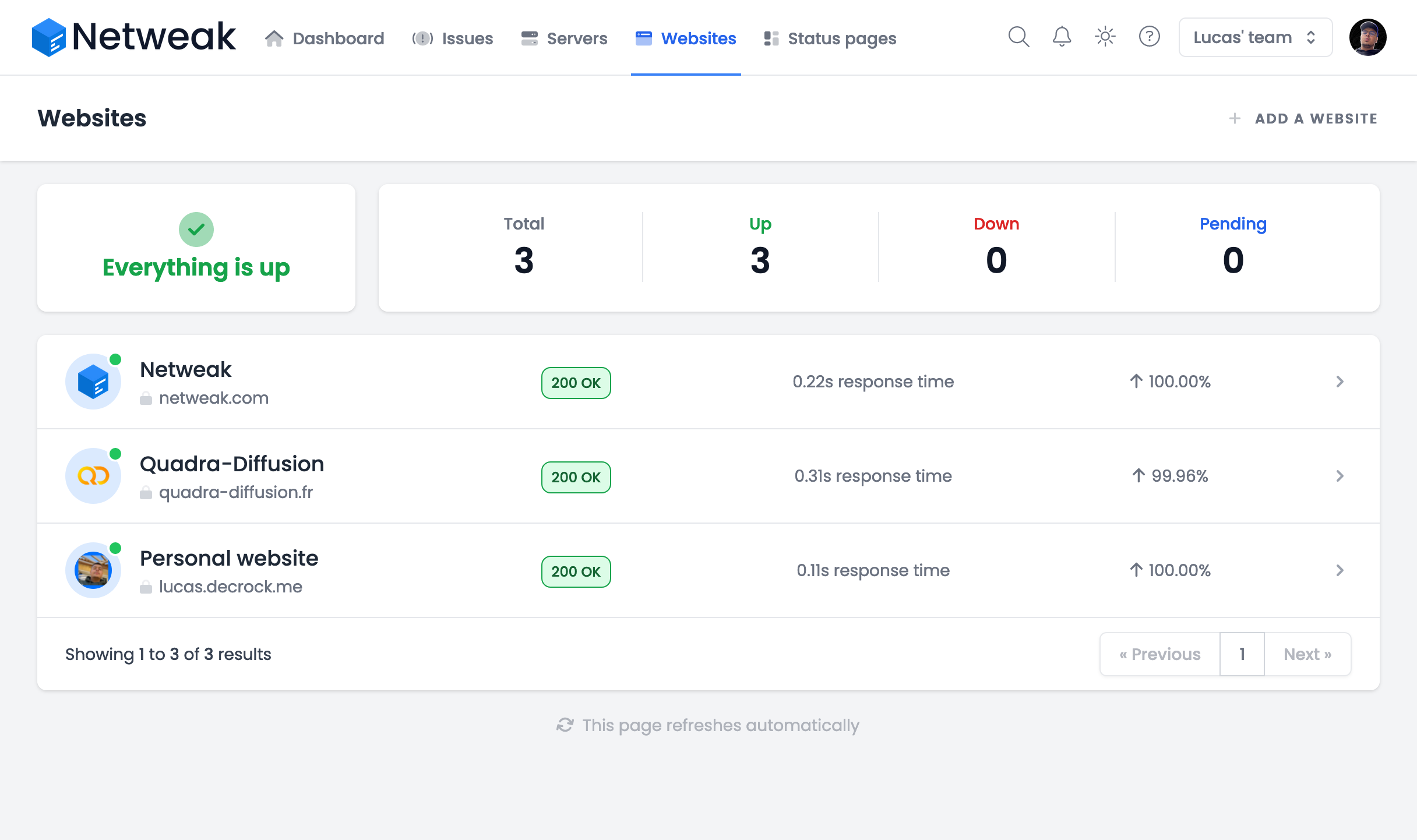Toggle light/dark theme with sun icon
Viewport: 1417px width, 840px height.
point(1104,37)
